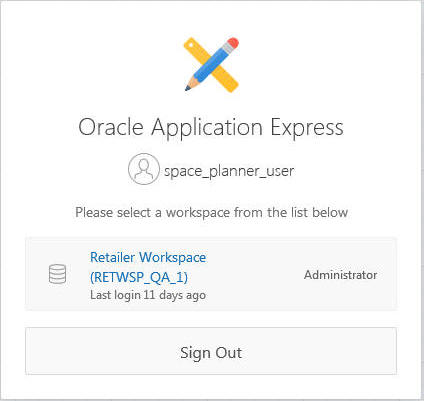Click the user avatar silhouette icon
The height and width of the screenshot is (401, 424).
[x=144, y=169]
